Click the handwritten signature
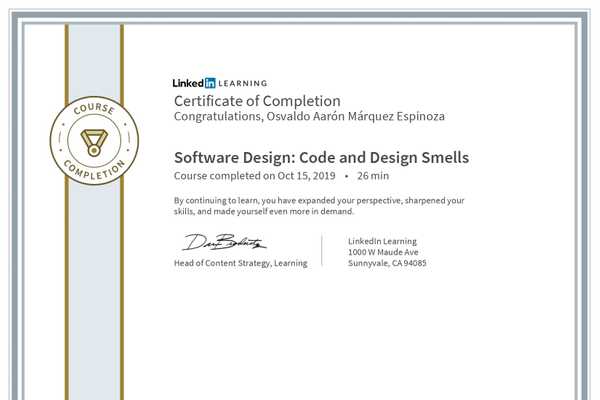This screenshot has width=600, height=400. click(224, 242)
